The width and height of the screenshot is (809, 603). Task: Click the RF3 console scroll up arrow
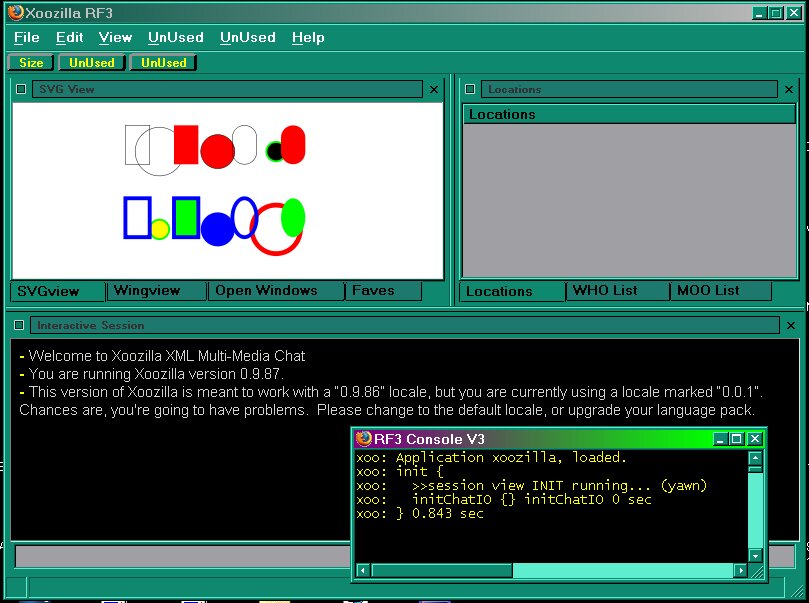755,458
